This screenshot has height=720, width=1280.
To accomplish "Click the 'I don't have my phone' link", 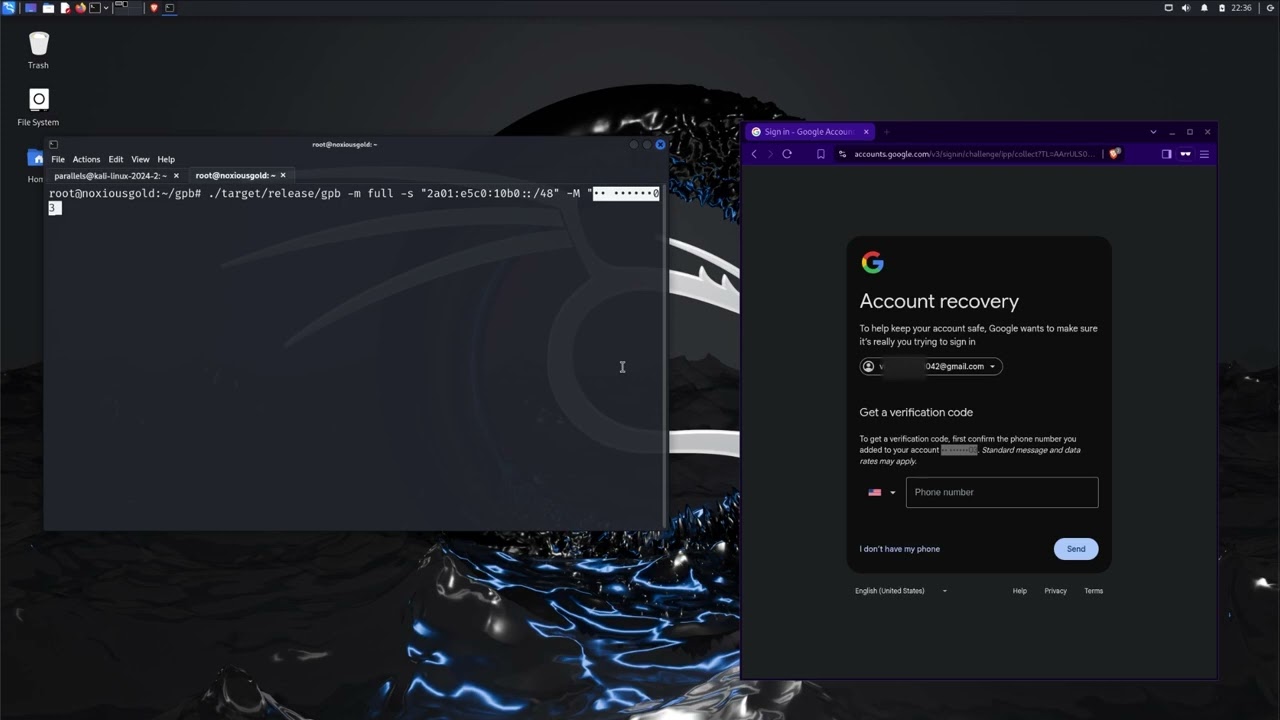I will point(899,548).
